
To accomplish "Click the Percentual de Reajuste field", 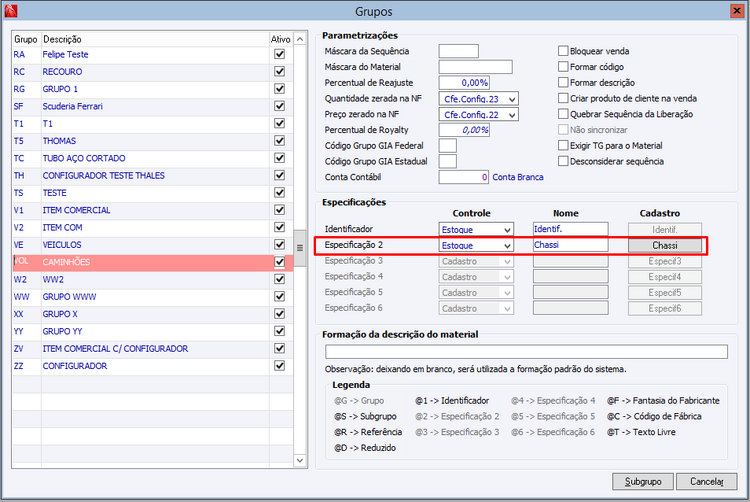I will pyautogui.click(x=464, y=83).
